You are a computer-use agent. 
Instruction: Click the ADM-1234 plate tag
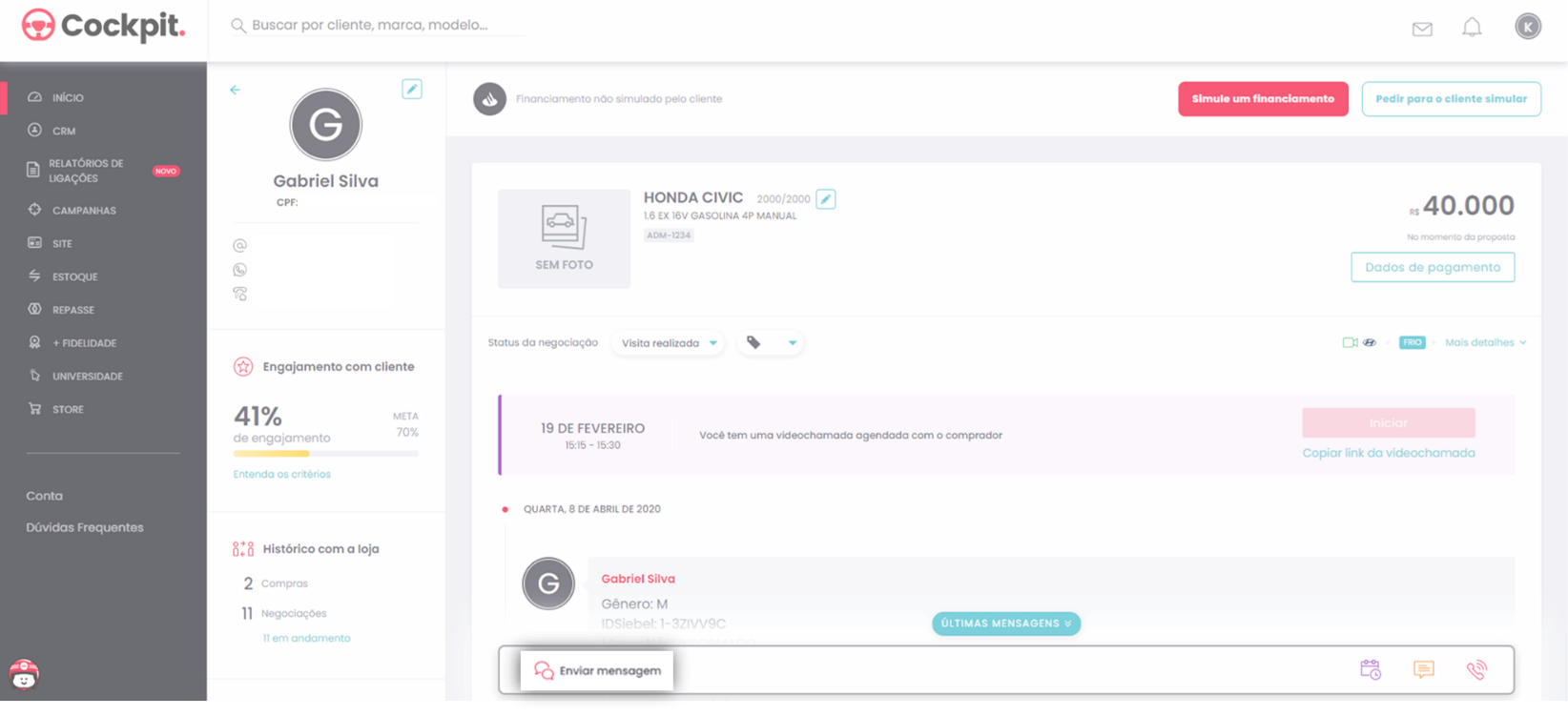click(x=669, y=235)
